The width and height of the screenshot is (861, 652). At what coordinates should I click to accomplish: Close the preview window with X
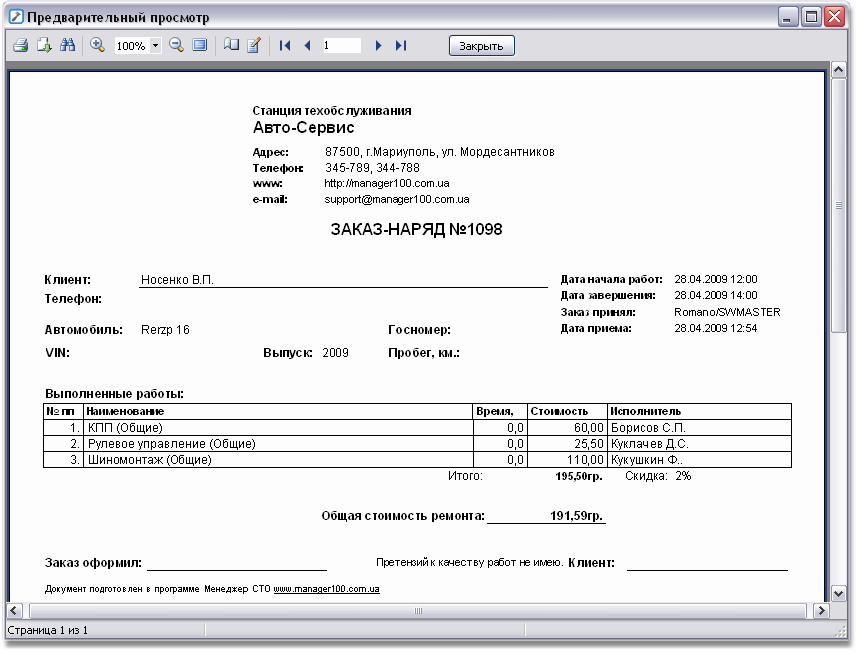point(835,16)
